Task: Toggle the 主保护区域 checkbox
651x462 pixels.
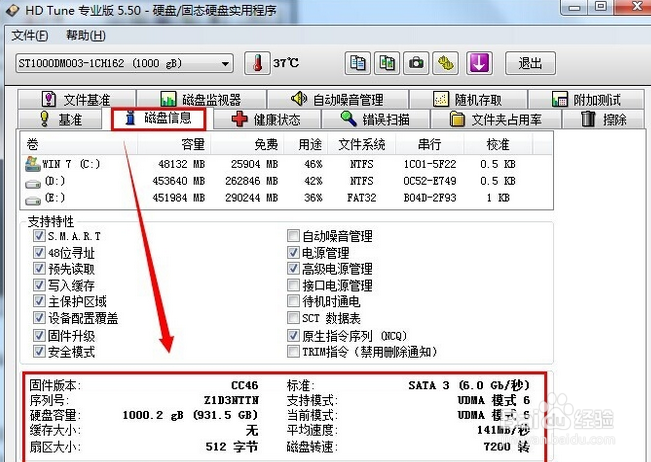Action: pyautogui.click(x=39, y=301)
